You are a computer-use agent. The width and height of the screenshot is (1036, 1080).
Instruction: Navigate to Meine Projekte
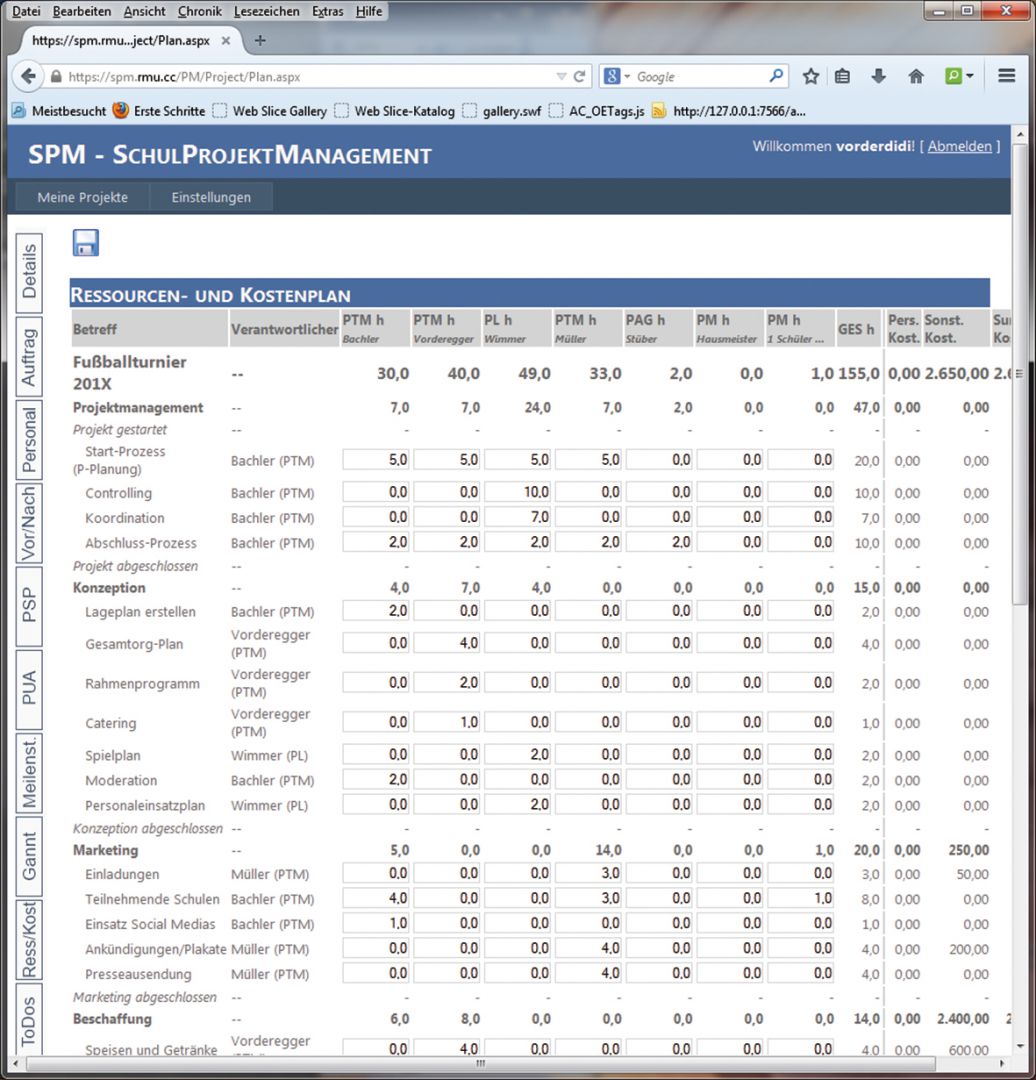point(83,197)
